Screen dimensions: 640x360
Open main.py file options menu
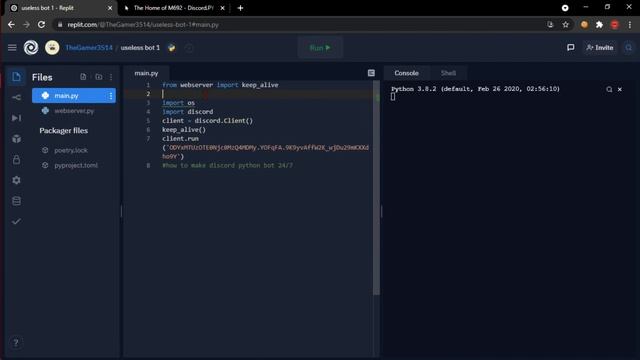[111, 96]
